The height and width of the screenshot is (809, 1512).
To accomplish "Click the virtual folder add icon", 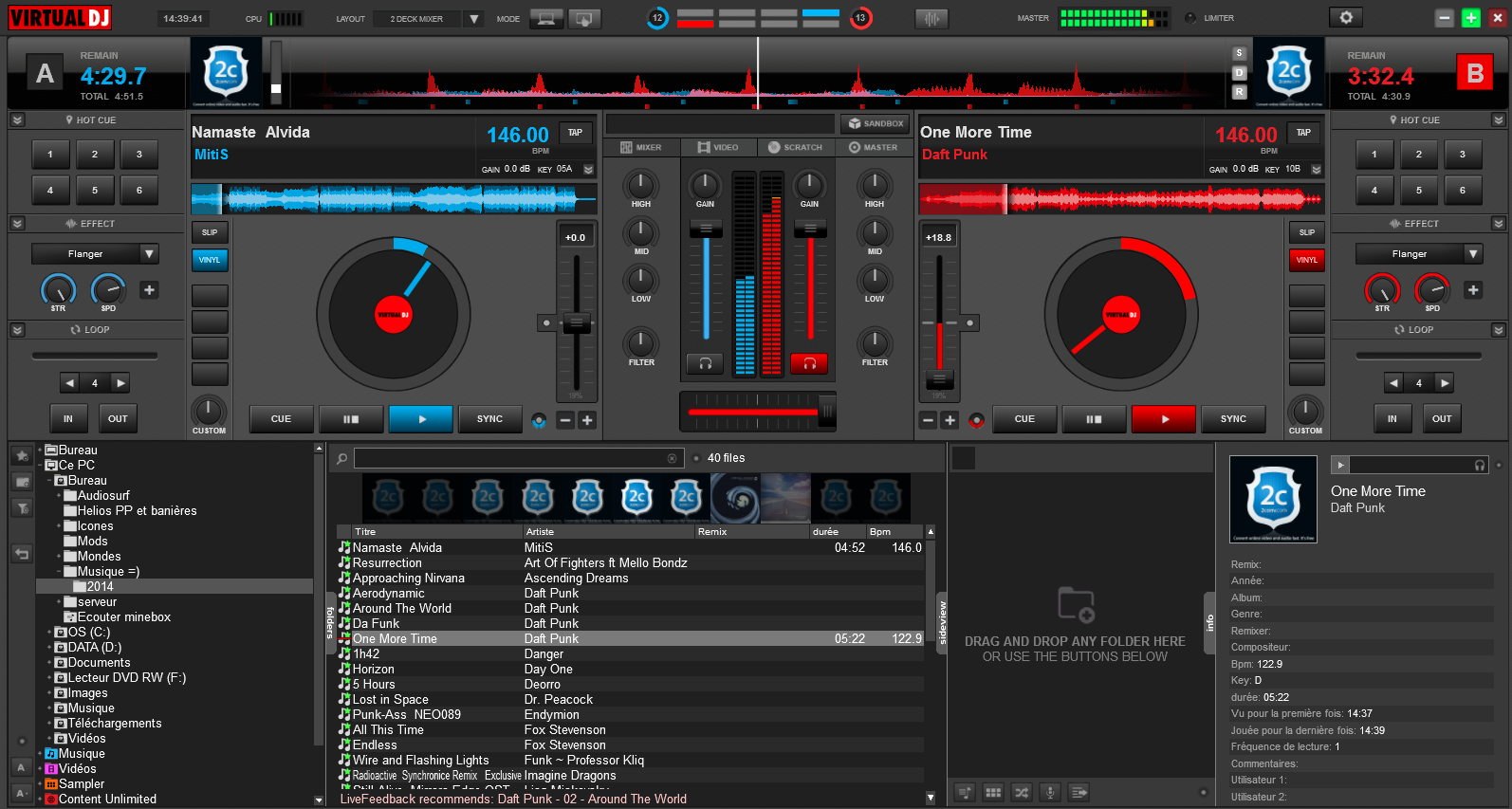I will pyautogui.click(x=22, y=482).
